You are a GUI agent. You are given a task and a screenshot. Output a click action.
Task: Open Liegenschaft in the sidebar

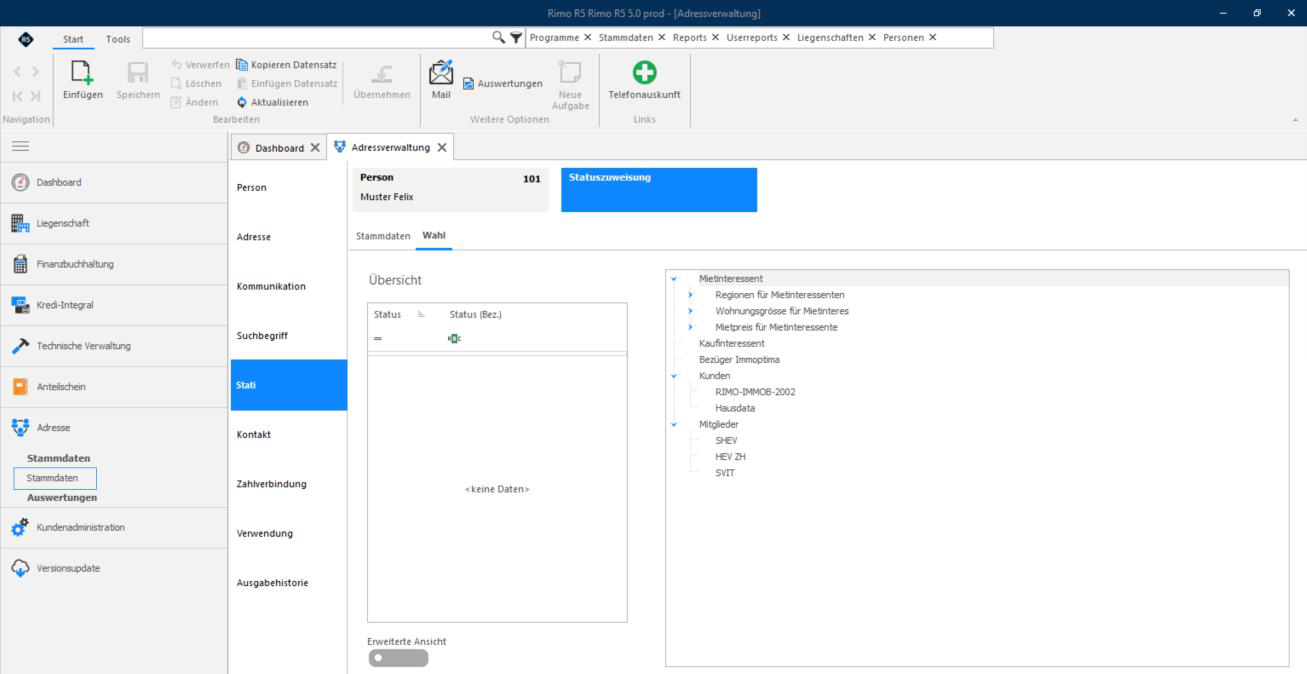pyautogui.click(x=114, y=223)
